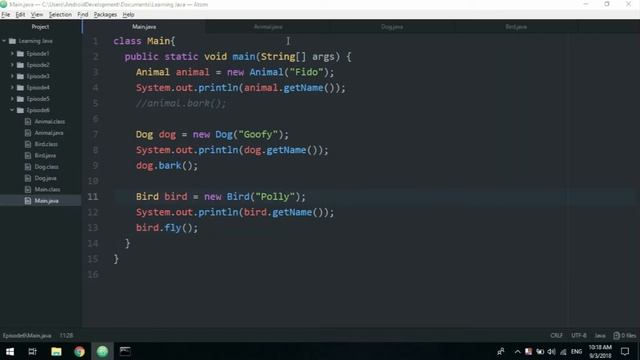Click the file icon beside Bird.class

28,144
